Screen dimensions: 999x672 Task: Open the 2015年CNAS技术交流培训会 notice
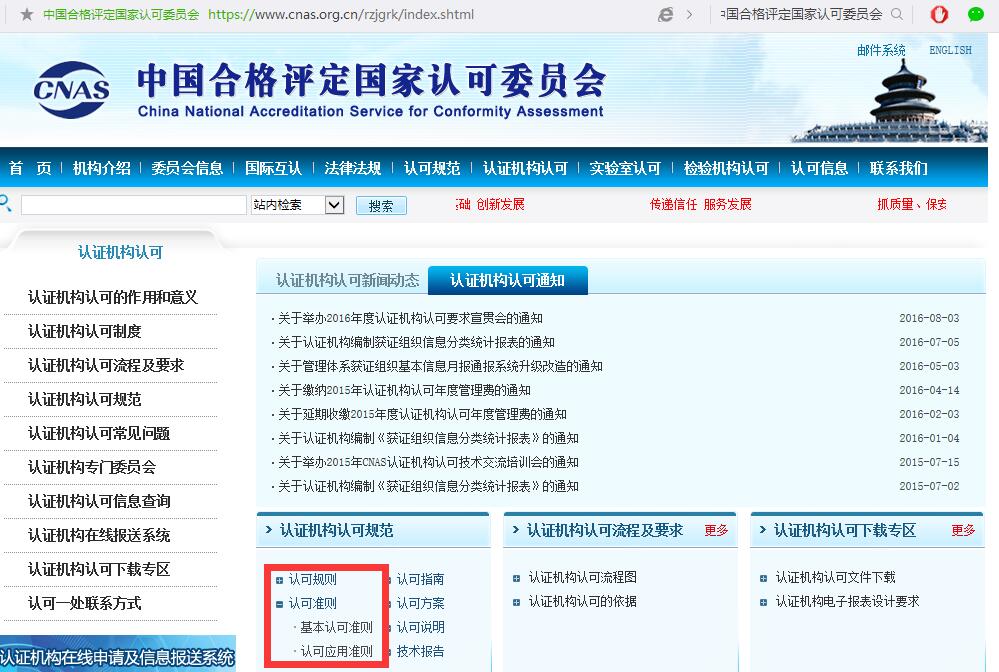tap(428, 462)
